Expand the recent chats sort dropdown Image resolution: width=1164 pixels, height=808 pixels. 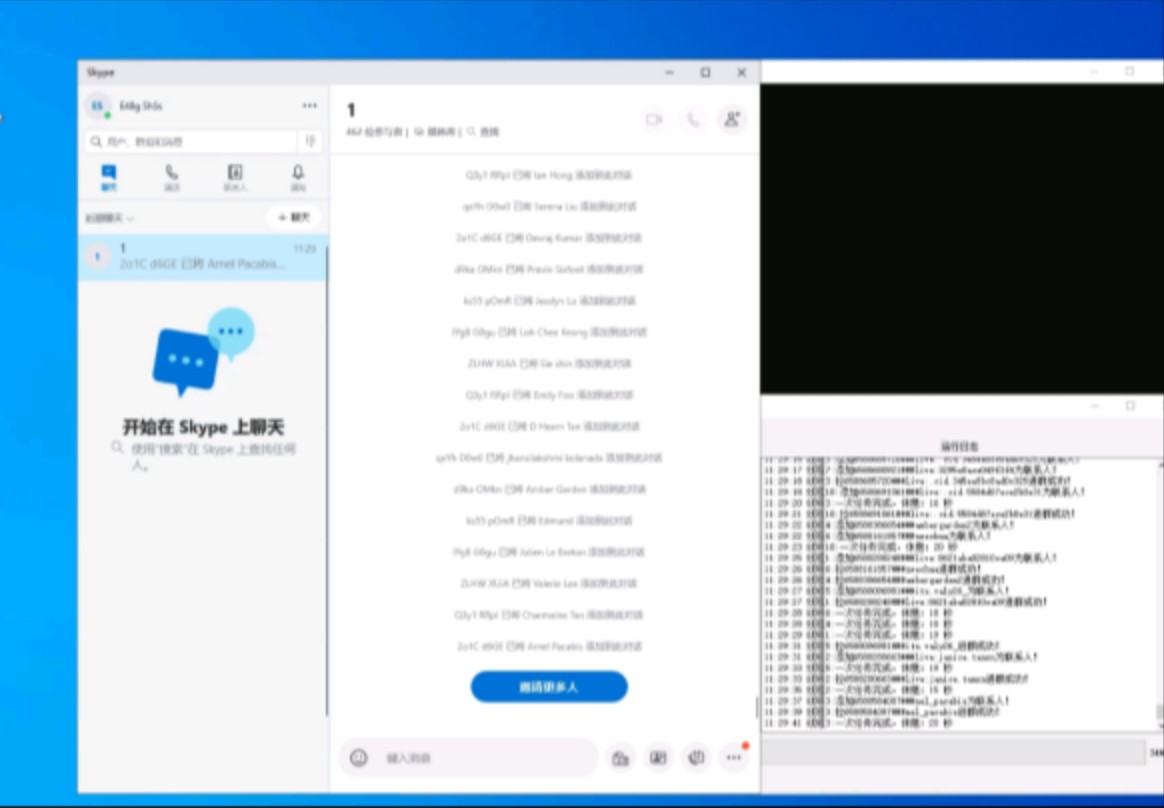coord(109,218)
